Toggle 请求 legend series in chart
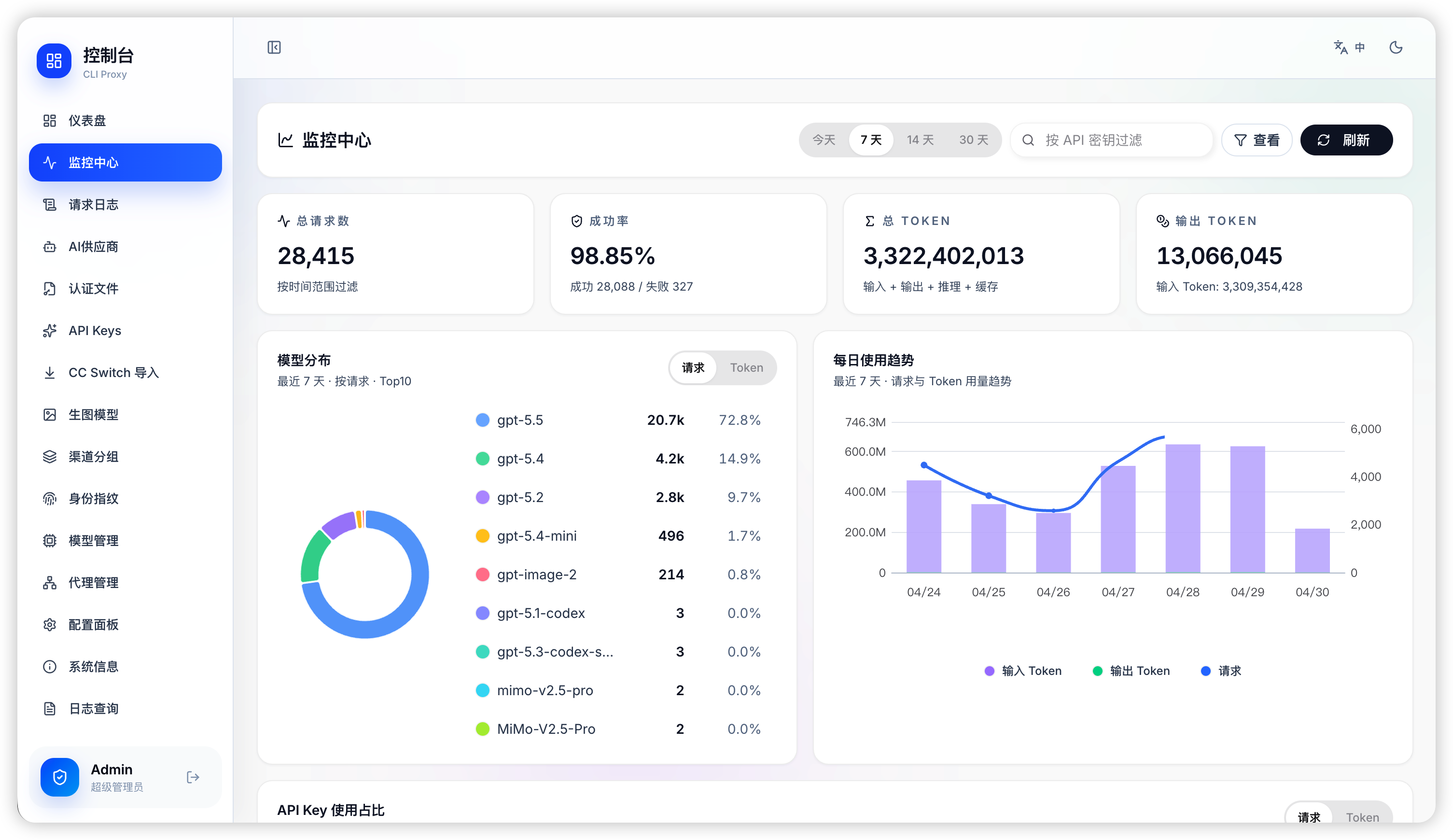 pos(1221,671)
